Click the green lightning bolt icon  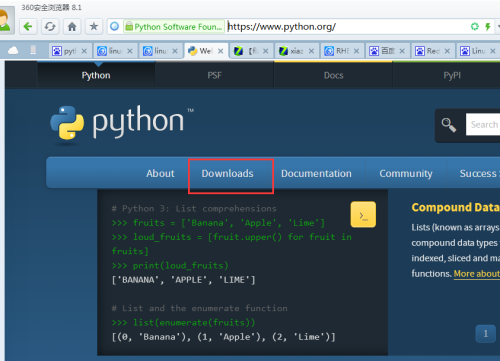(x=488, y=27)
